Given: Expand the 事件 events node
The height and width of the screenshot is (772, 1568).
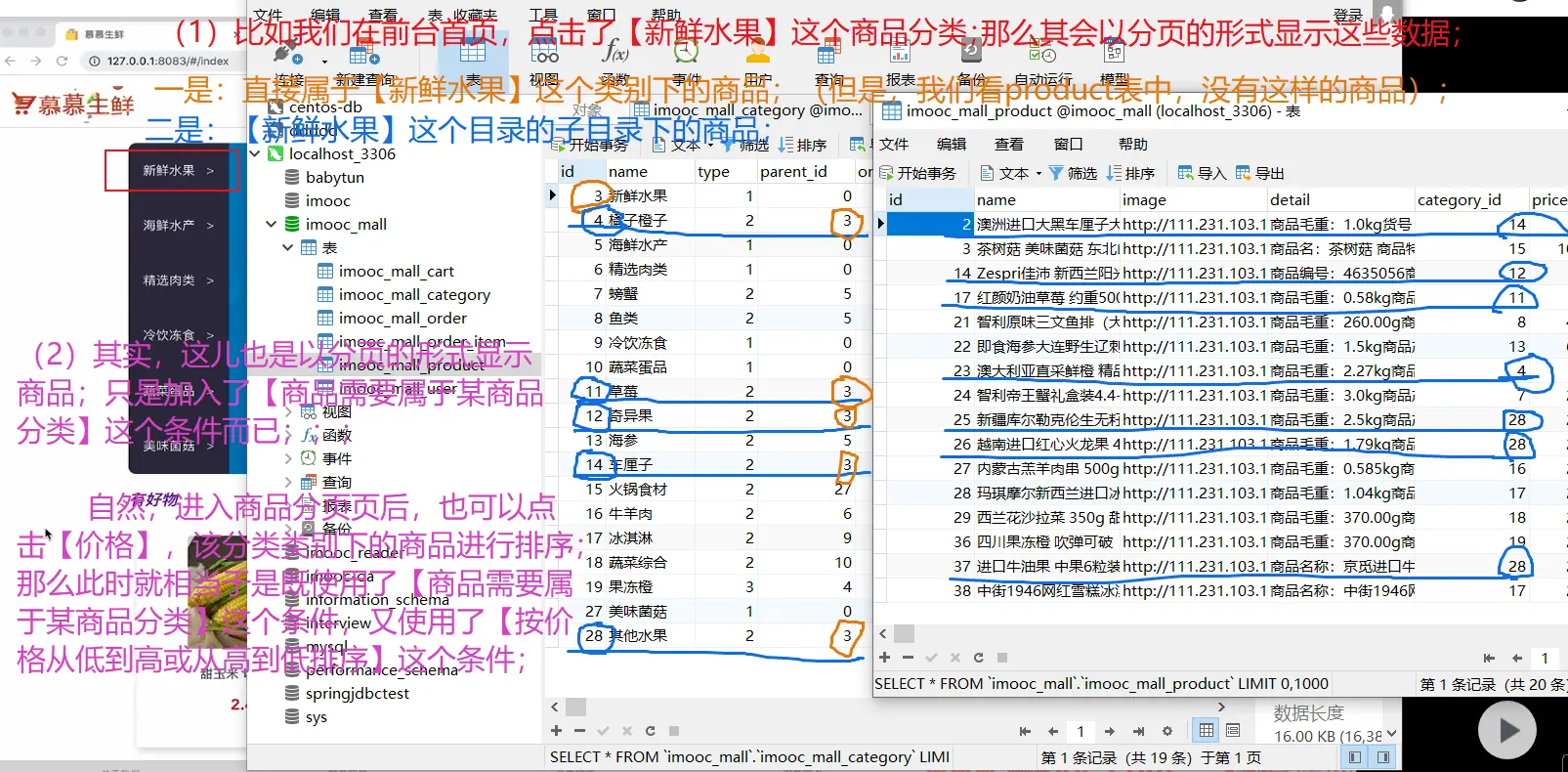Looking at the screenshot, I should tap(288, 458).
